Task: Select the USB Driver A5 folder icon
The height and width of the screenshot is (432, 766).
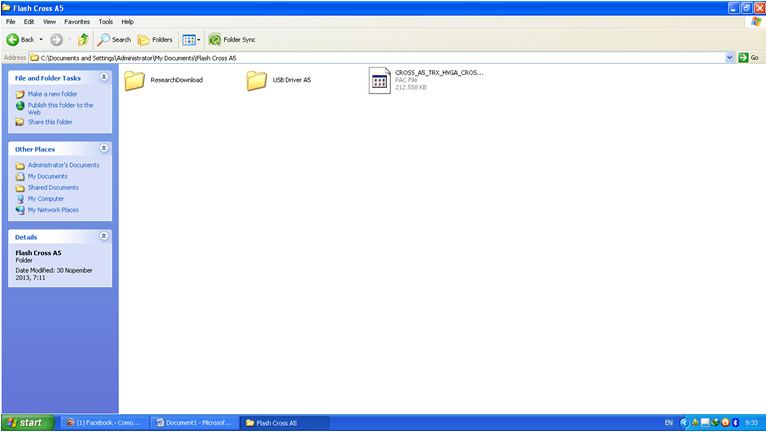Action: point(256,80)
